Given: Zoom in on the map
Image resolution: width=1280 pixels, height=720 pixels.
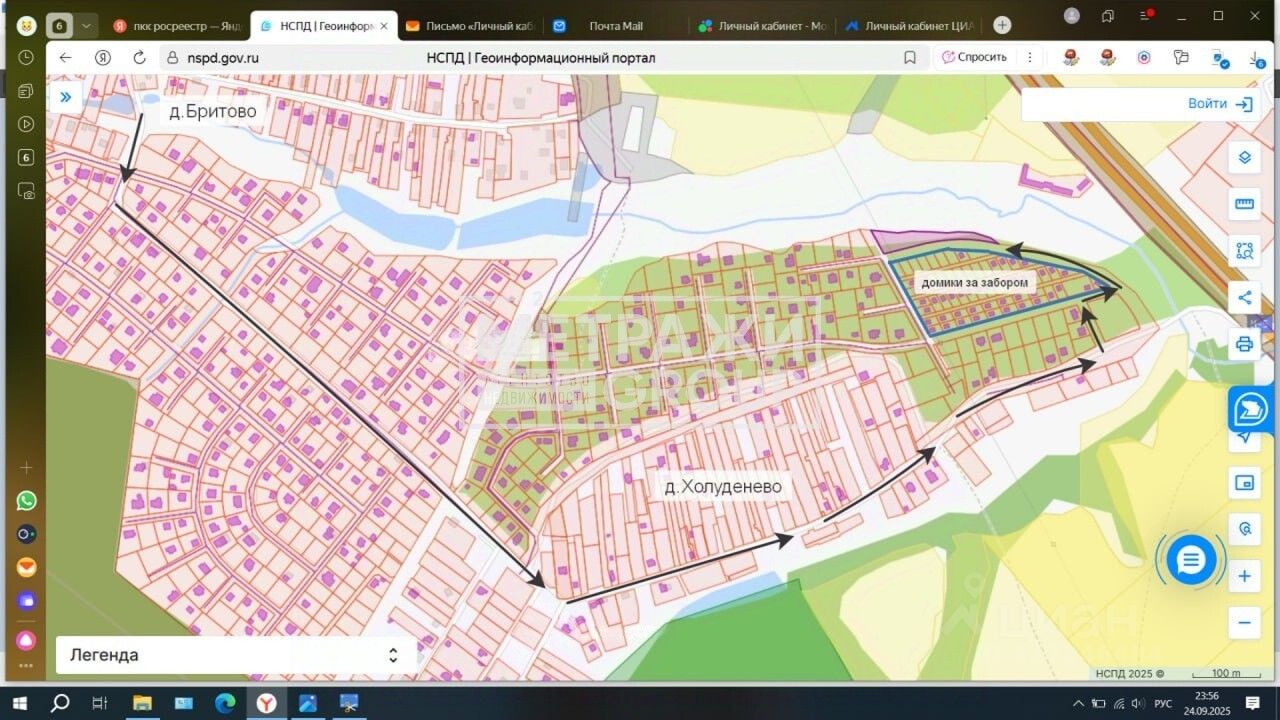Looking at the screenshot, I should [x=1244, y=576].
